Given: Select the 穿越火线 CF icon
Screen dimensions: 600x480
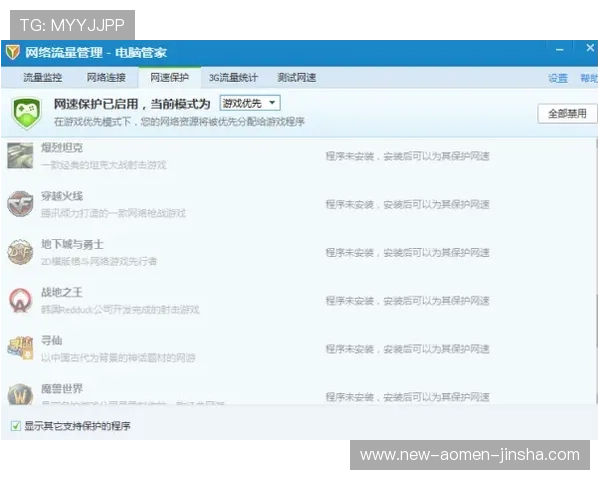Looking at the screenshot, I should pos(20,204).
